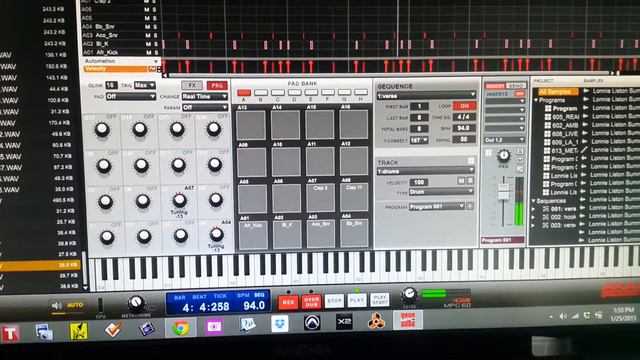Click the grid icon left of the PAN knob
This screenshot has height=360, width=640.
(x=489, y=153)
